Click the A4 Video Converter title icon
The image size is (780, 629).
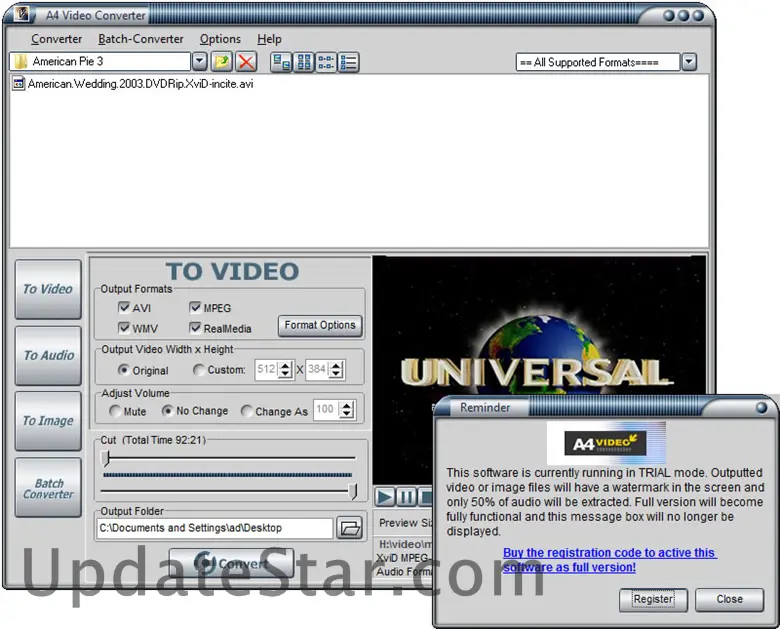pyautogui.click(x=21, y=13)
